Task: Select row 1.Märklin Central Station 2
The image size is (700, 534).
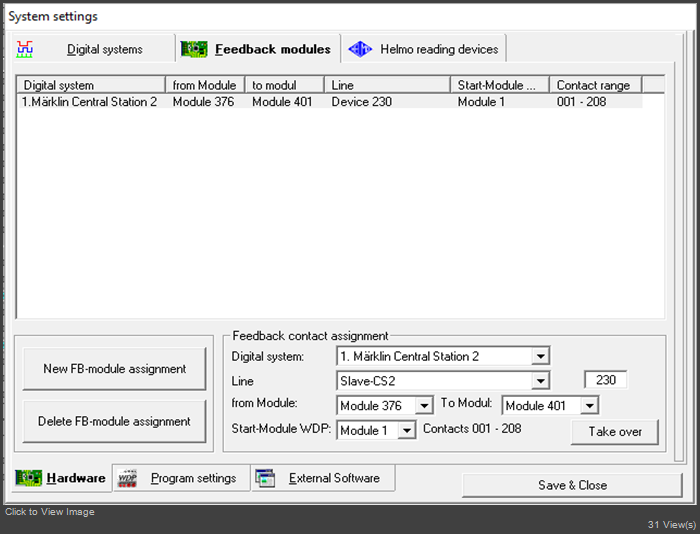Action: 330,102
